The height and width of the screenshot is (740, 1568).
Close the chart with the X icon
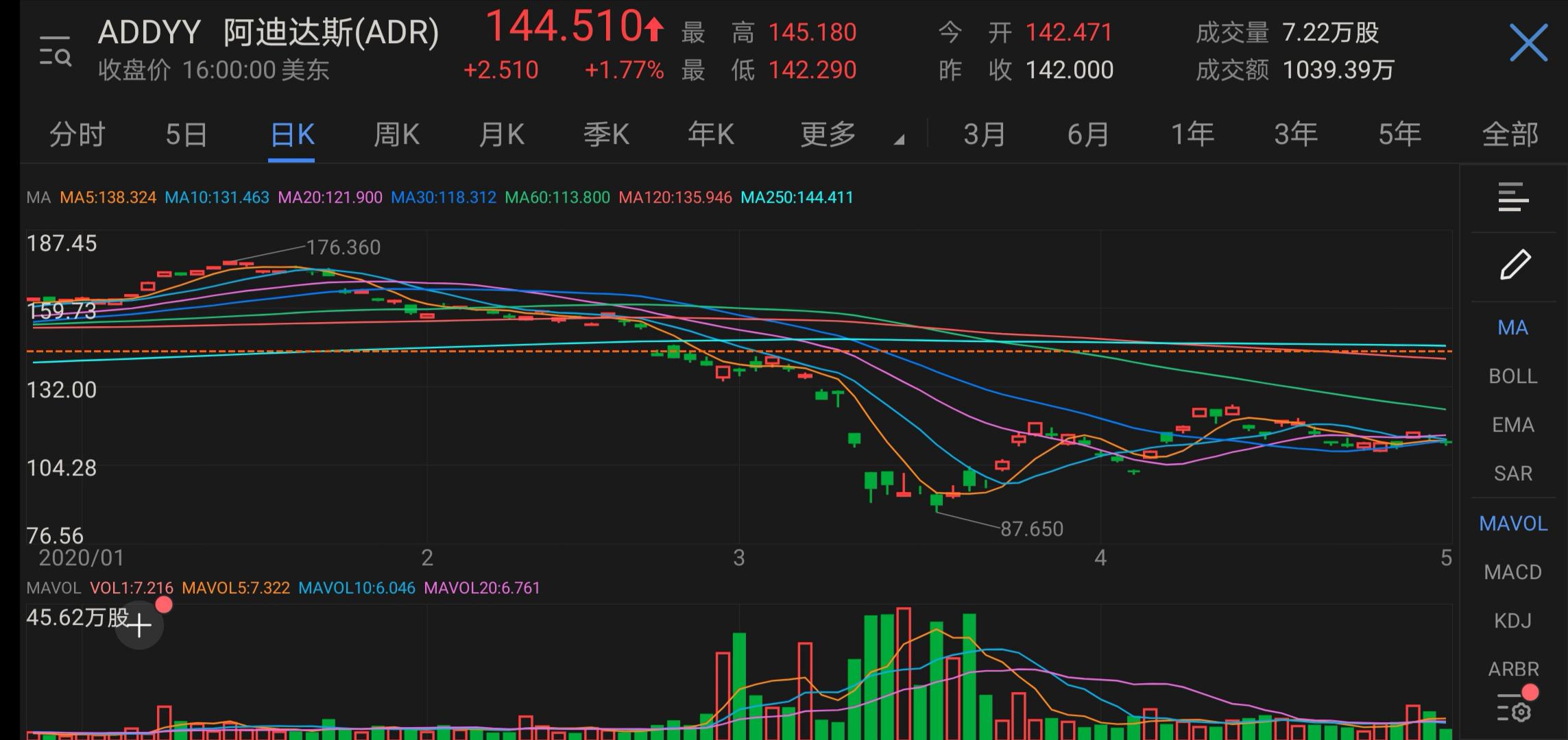coord(1528,43)
